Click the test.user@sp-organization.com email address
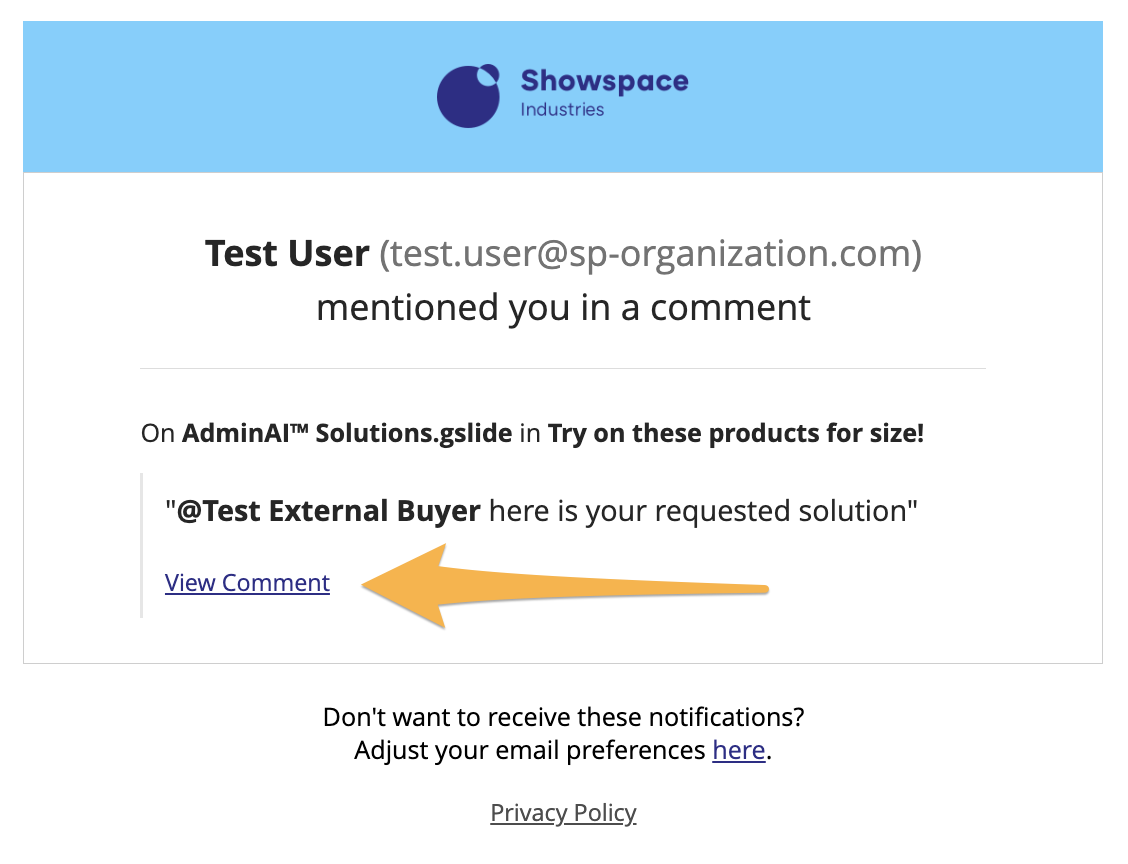Screen dimensions: 1128x864 650,254
